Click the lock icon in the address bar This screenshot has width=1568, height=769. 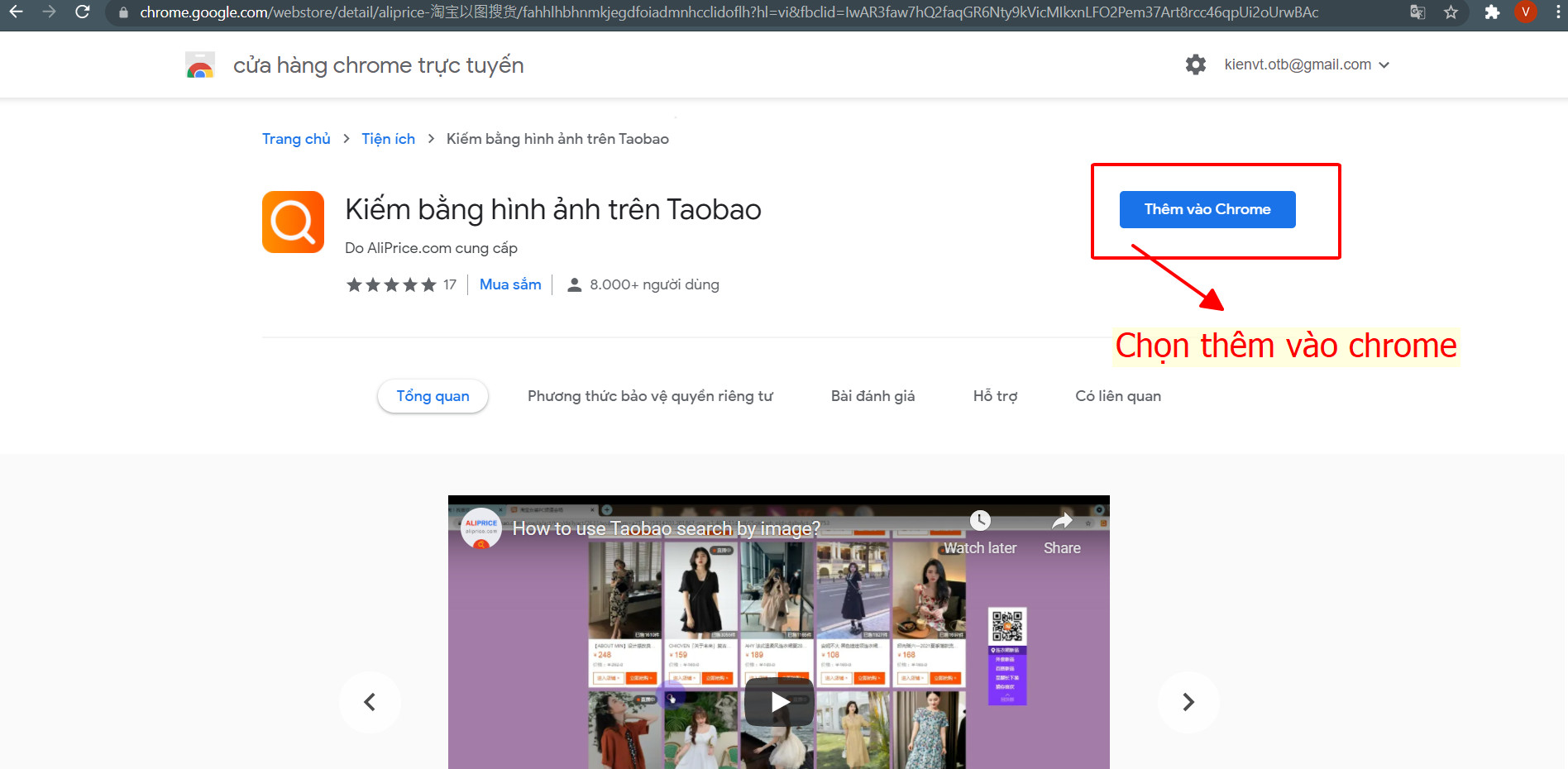pyautogui.click(x=124, y=13)
